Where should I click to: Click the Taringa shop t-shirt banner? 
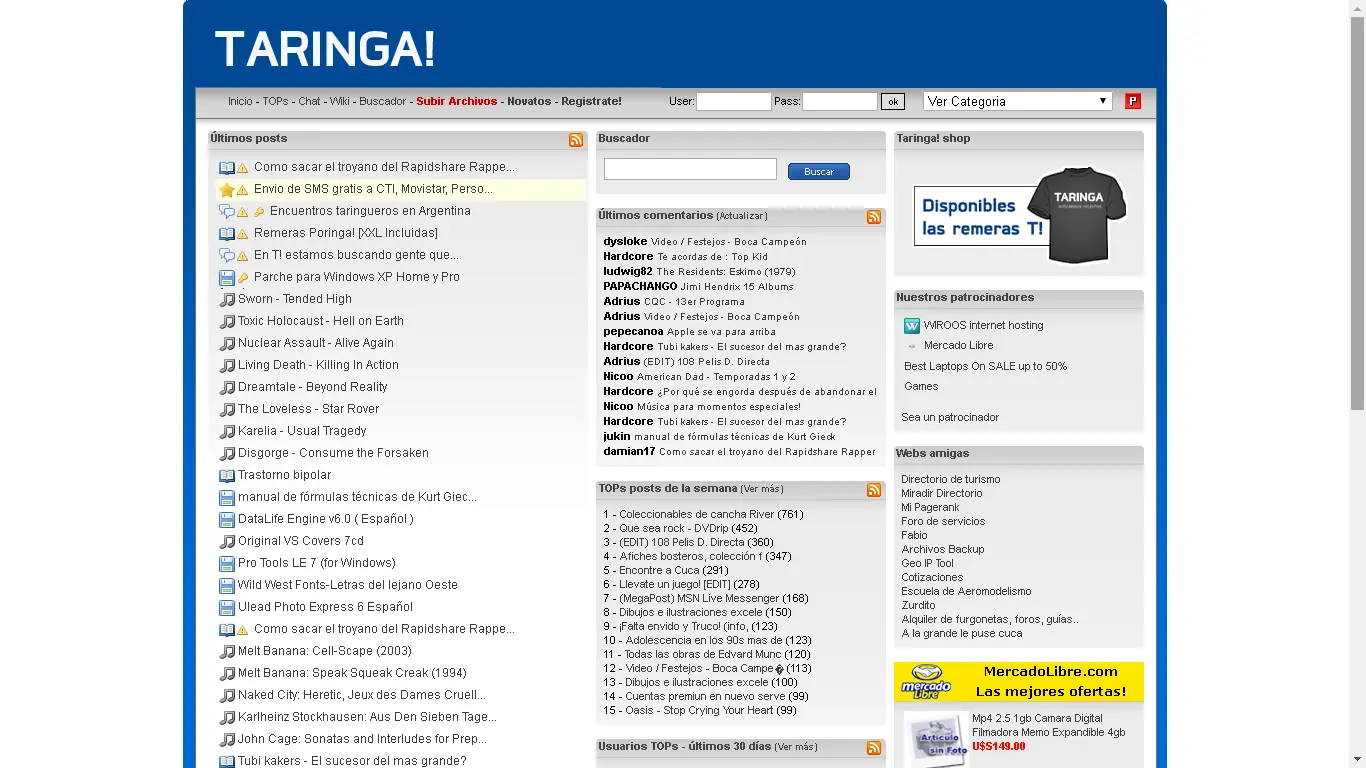tap(1019, 215)
